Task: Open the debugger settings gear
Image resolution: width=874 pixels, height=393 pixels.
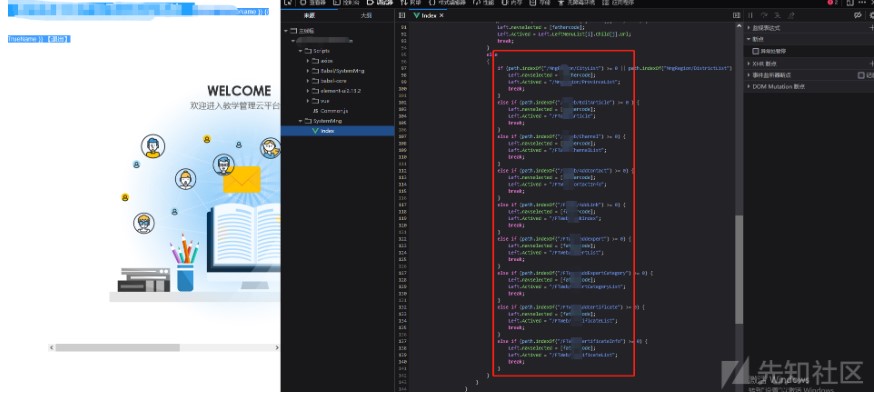Action: 871,16
